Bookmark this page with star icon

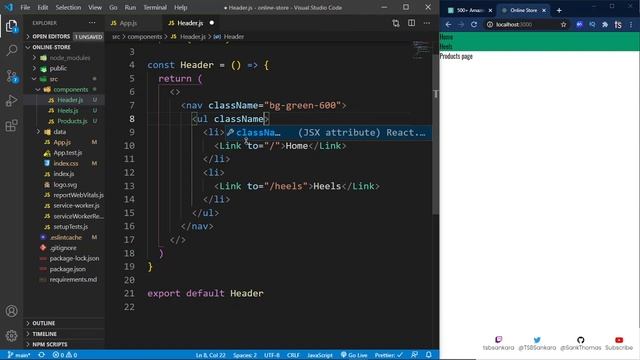pyautogui.click(x=564, y=24)
